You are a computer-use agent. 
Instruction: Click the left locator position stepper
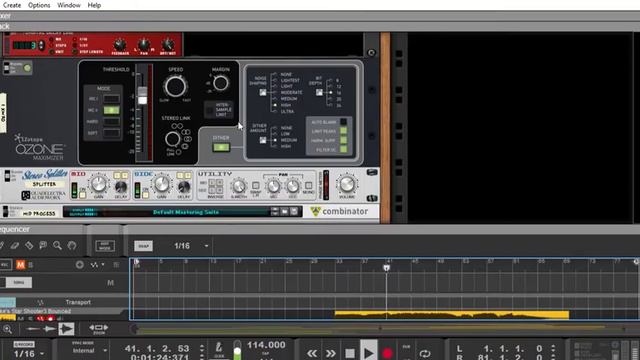click(x=553, y=349)
